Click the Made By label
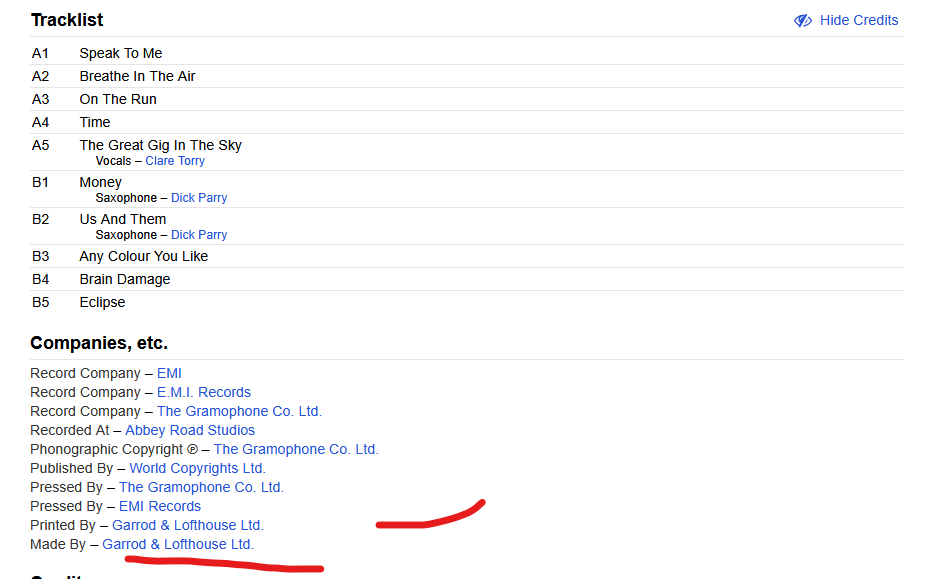Image resolution: width=928 pixels, height=579 pixels. (x=58, y=544)
